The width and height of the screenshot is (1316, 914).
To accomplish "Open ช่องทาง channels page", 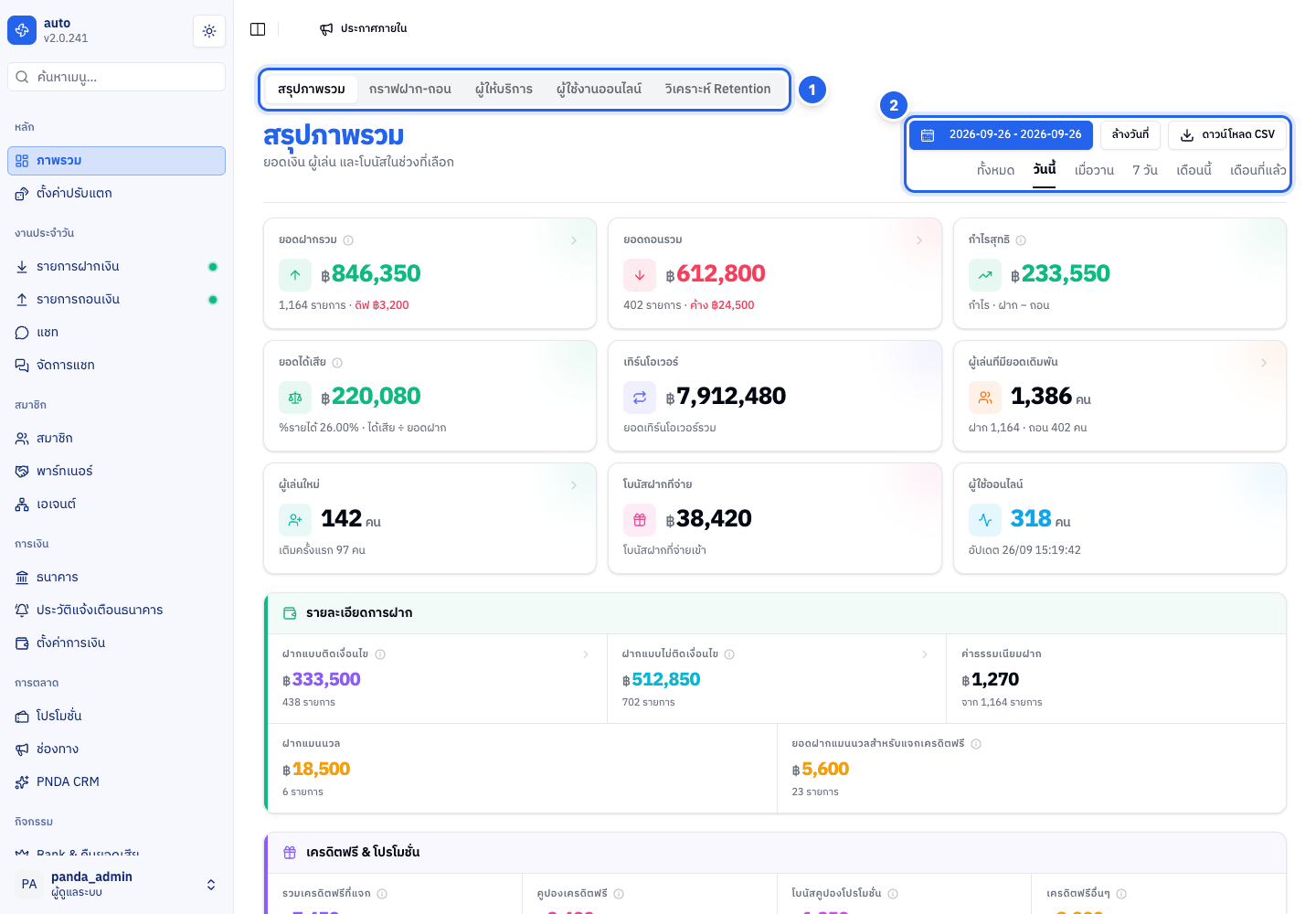I will coord(117,749).
